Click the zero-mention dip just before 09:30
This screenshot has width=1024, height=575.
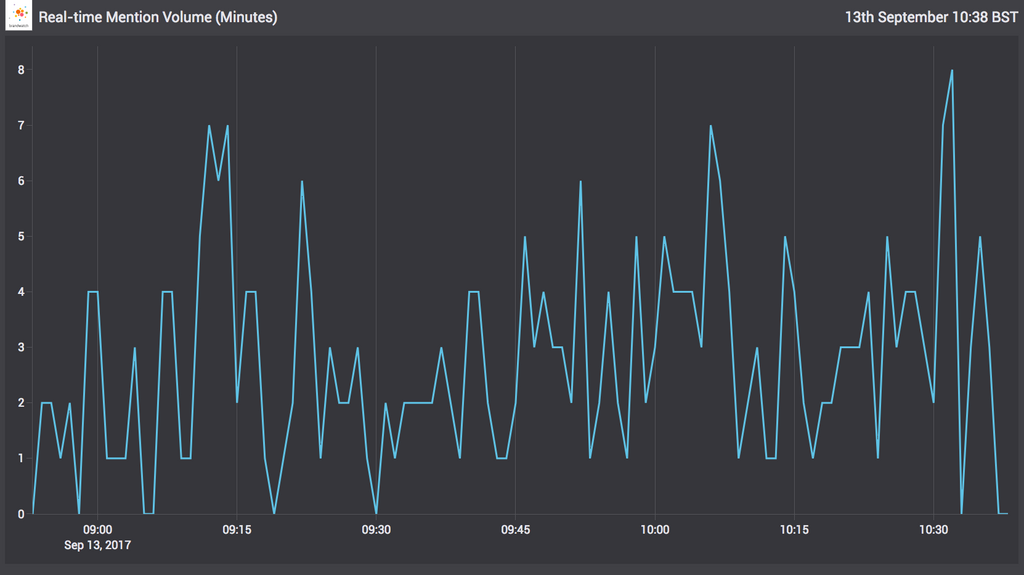(x=376, y=512)
